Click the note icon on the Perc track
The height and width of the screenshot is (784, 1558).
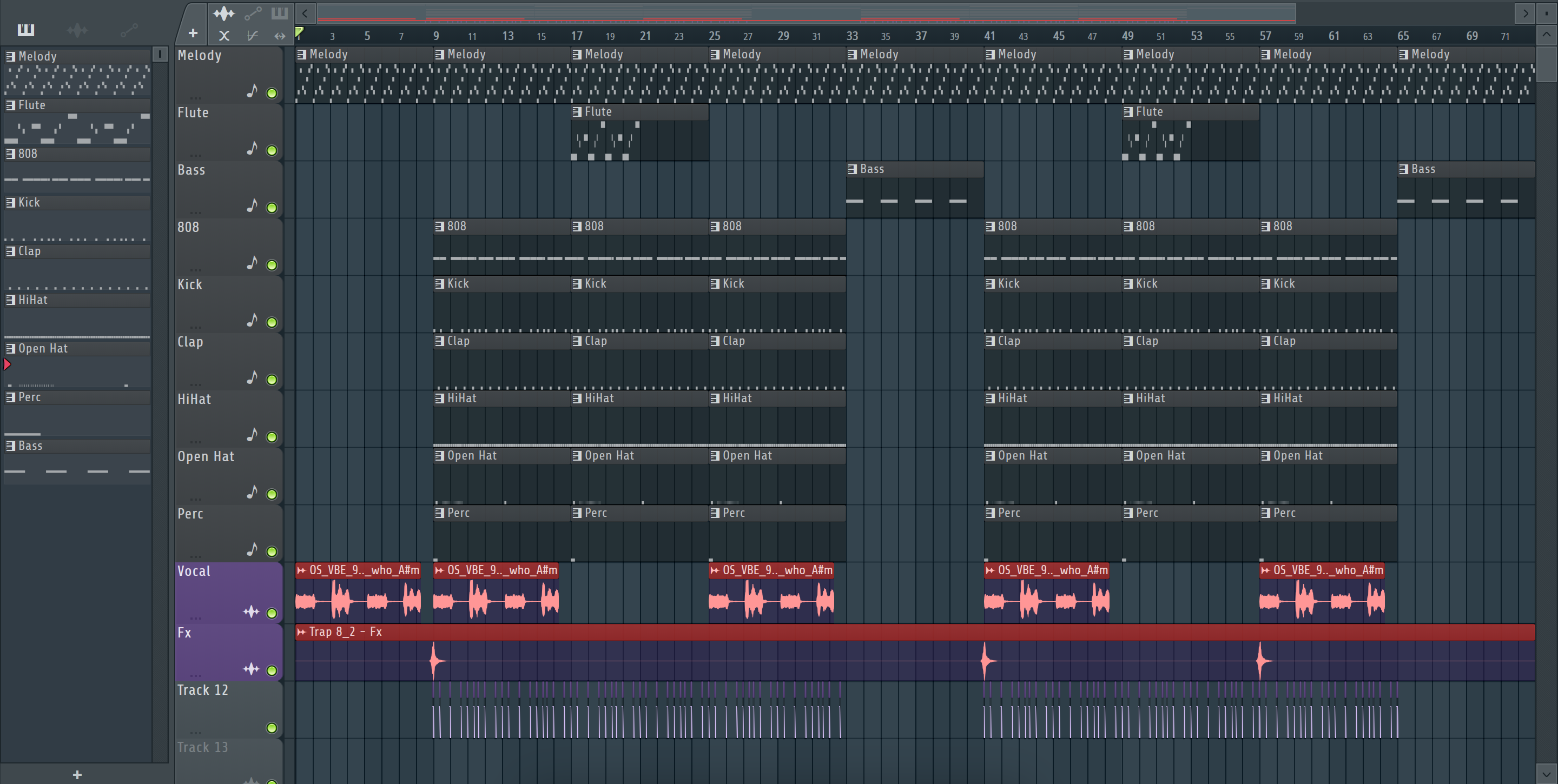[252, 549]
